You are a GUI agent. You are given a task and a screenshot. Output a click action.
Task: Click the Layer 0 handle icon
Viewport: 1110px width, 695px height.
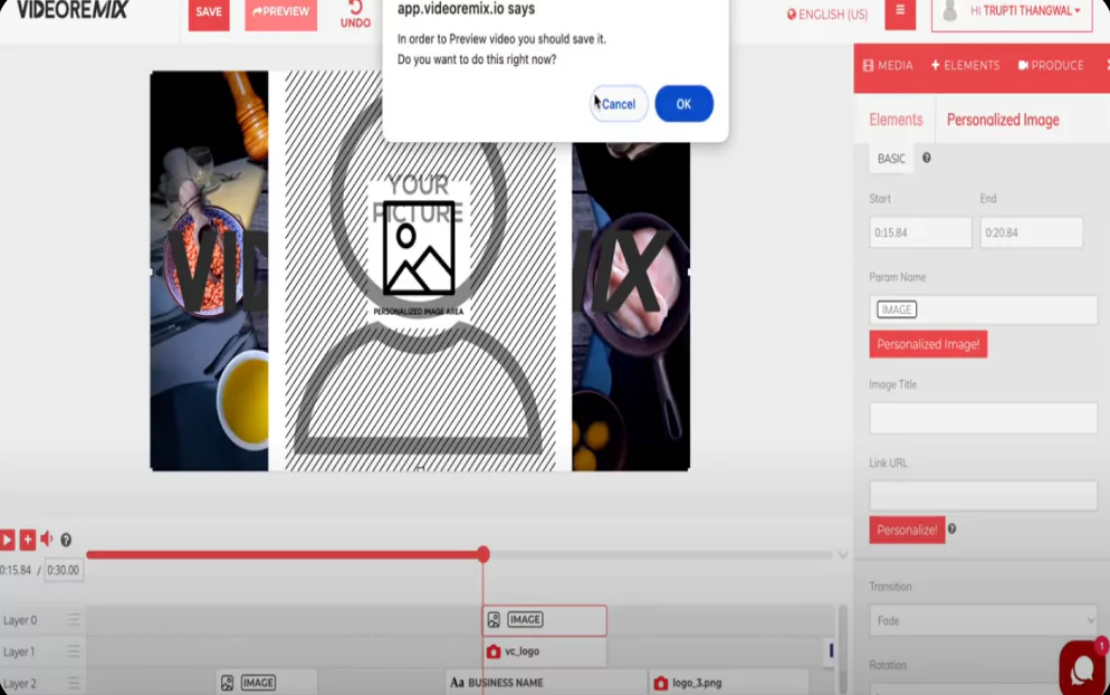(x=73, y=620)
